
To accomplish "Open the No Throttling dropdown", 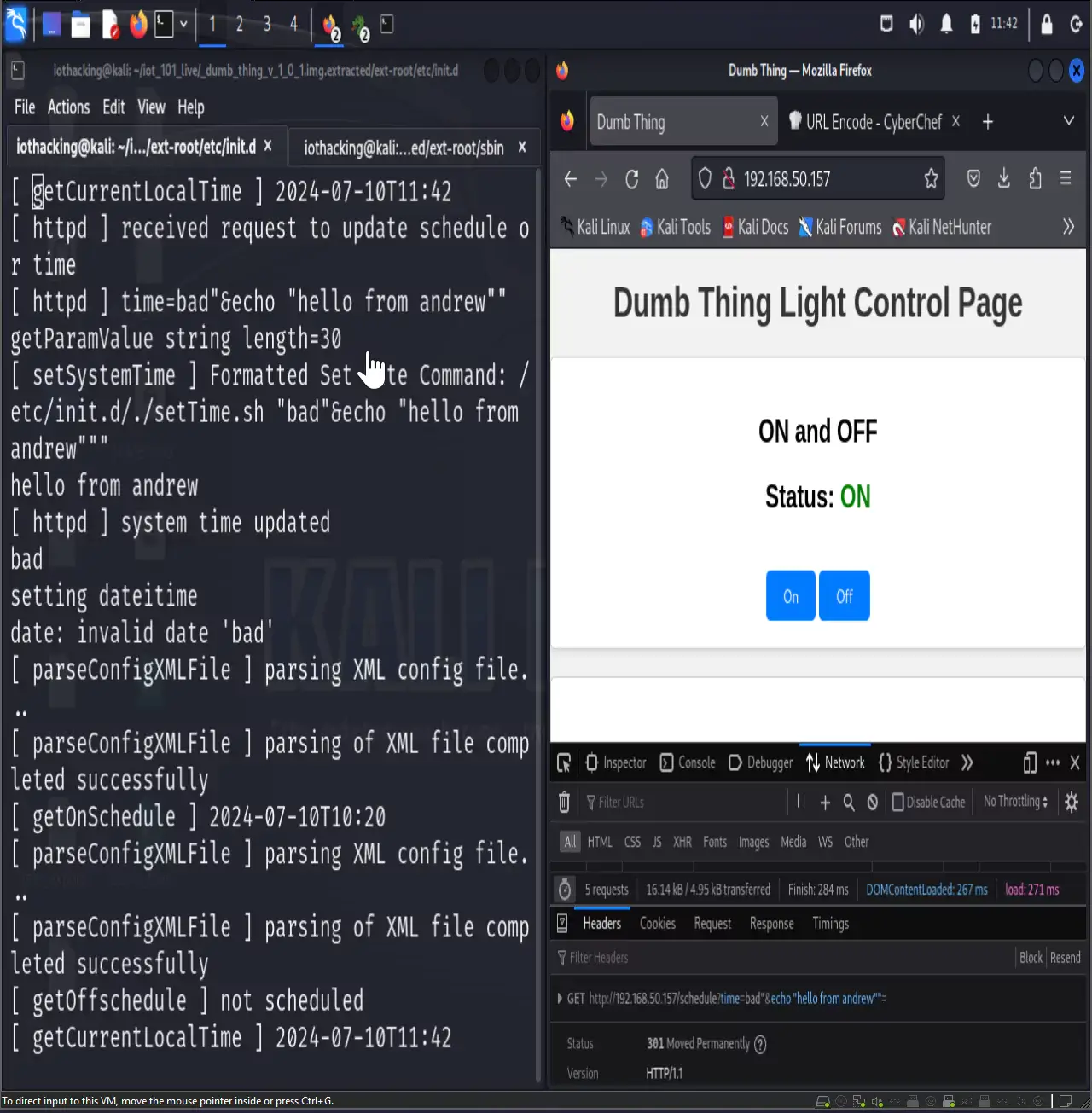I will 1014,802.
